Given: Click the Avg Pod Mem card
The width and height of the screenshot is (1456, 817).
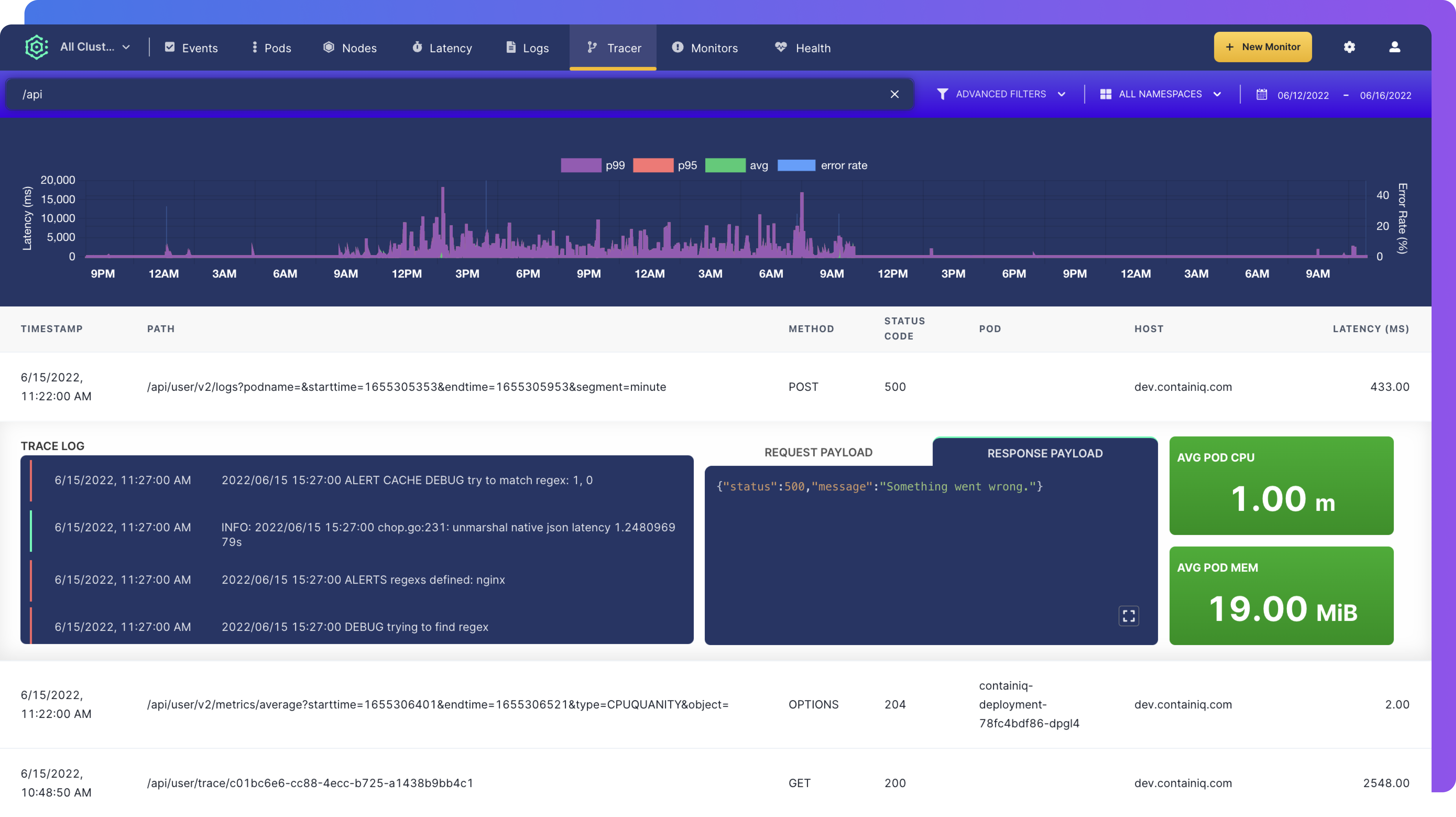Looking at the screenshot, I should pyautogui.click(x=1281, y=595).
